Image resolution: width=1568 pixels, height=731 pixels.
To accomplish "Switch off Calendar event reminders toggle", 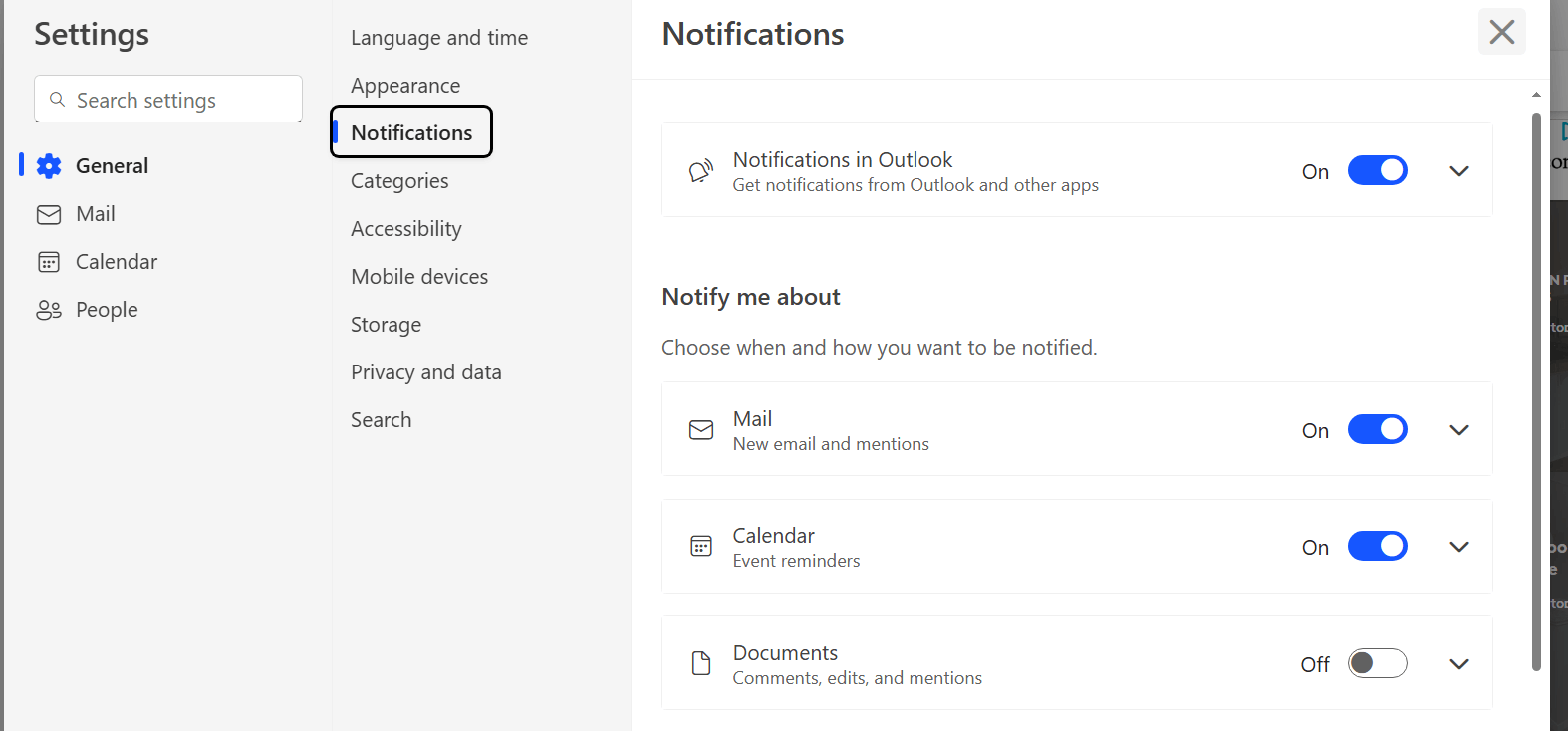I will point(1378,546).
